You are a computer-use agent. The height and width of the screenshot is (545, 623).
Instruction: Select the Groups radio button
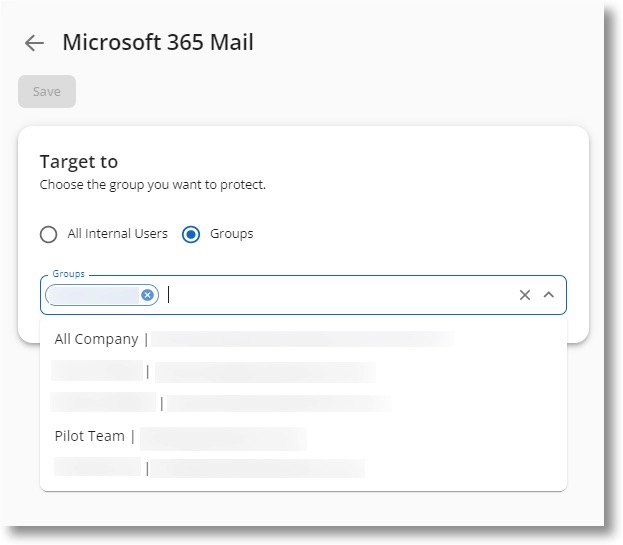pyautogui.click(x=191, y=235)
